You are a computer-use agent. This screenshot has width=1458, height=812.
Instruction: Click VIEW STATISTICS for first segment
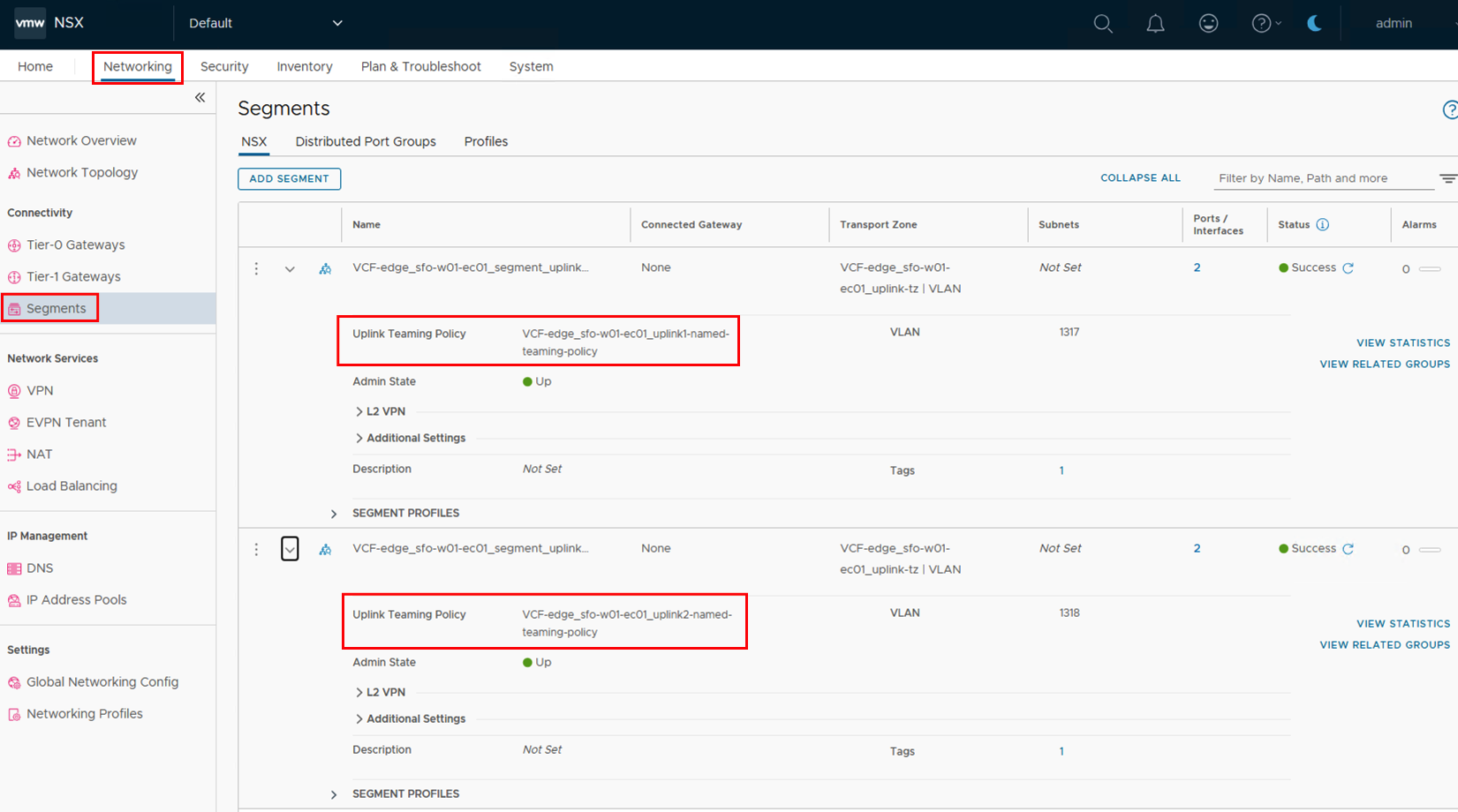(x=1402, y=343)
